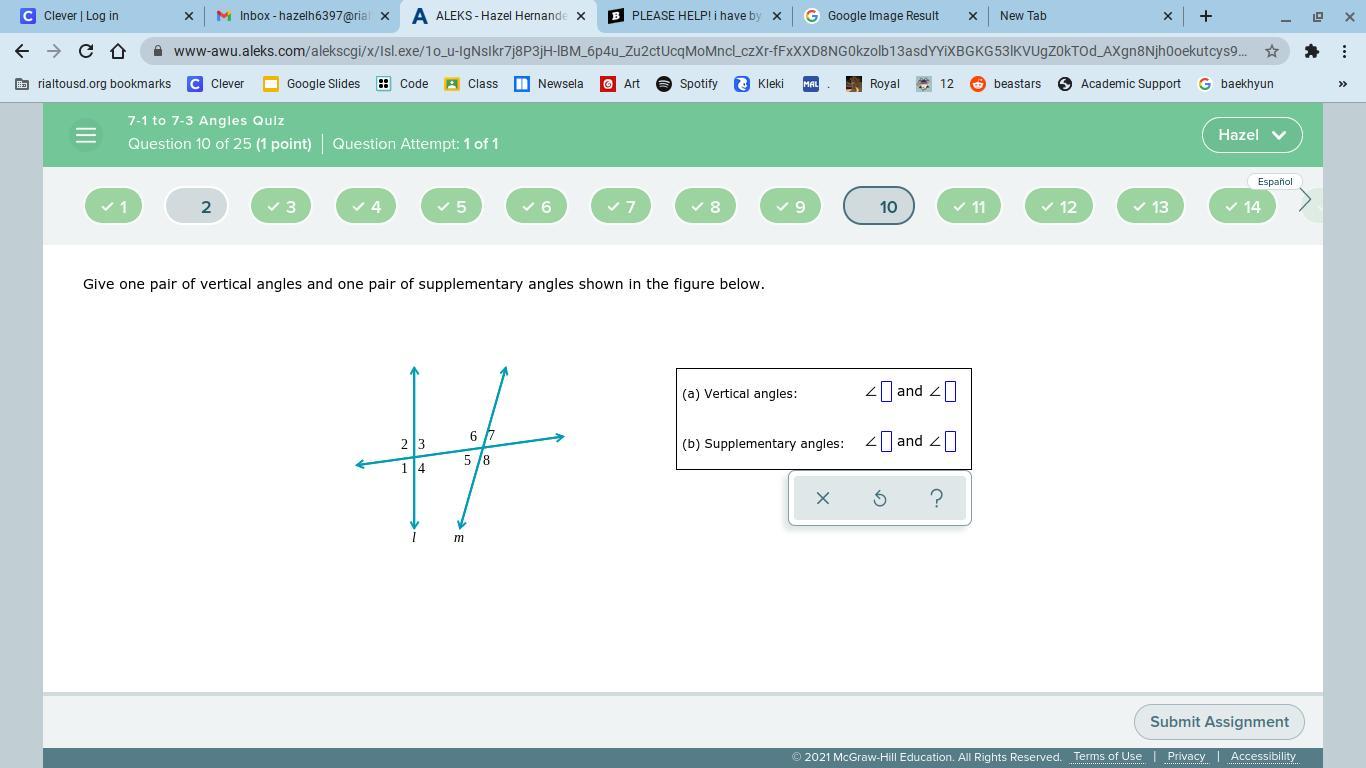Open the Code bookmark

click(x=402, y=84)
